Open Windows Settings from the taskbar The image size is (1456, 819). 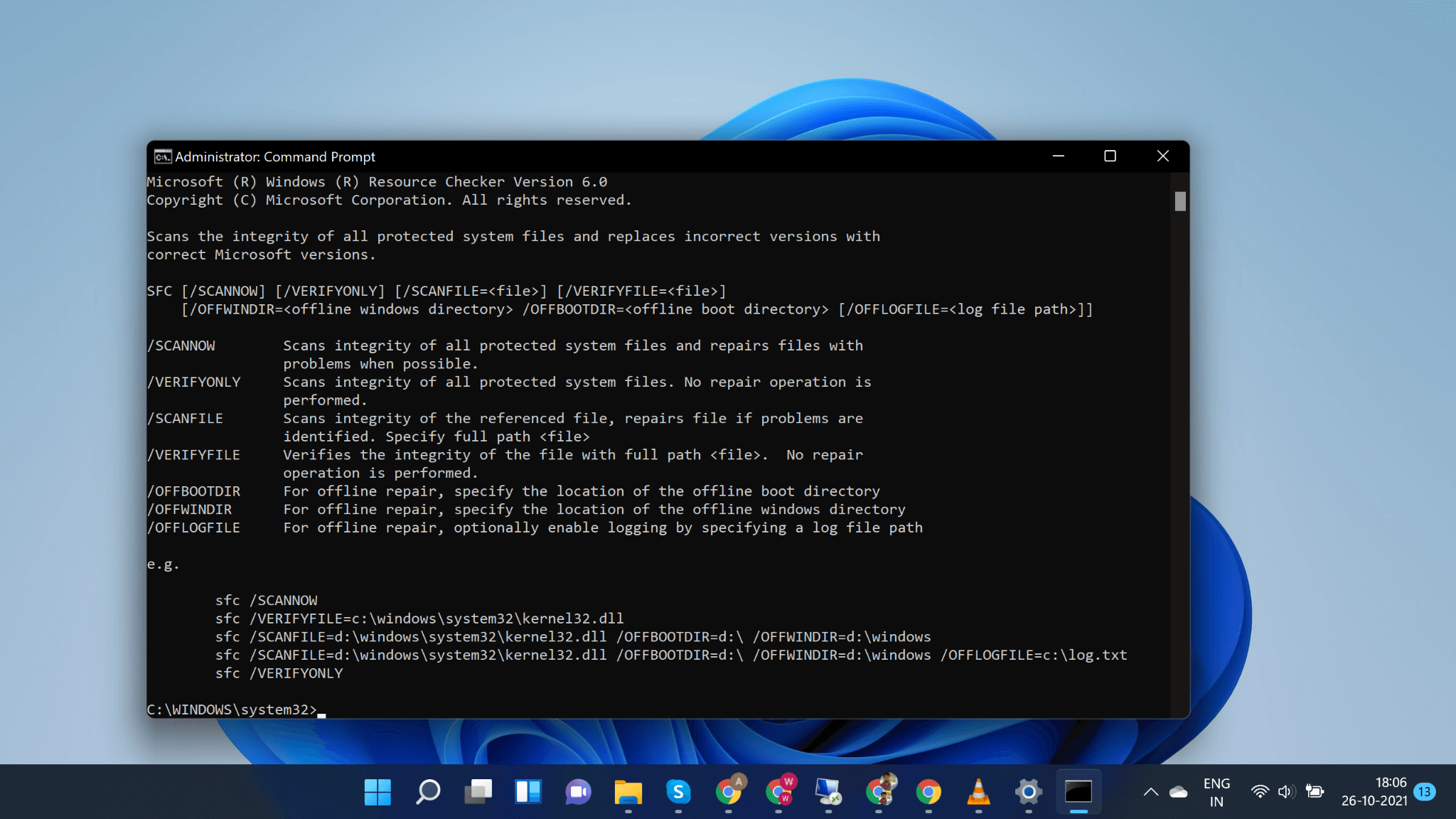(1028, 791)
